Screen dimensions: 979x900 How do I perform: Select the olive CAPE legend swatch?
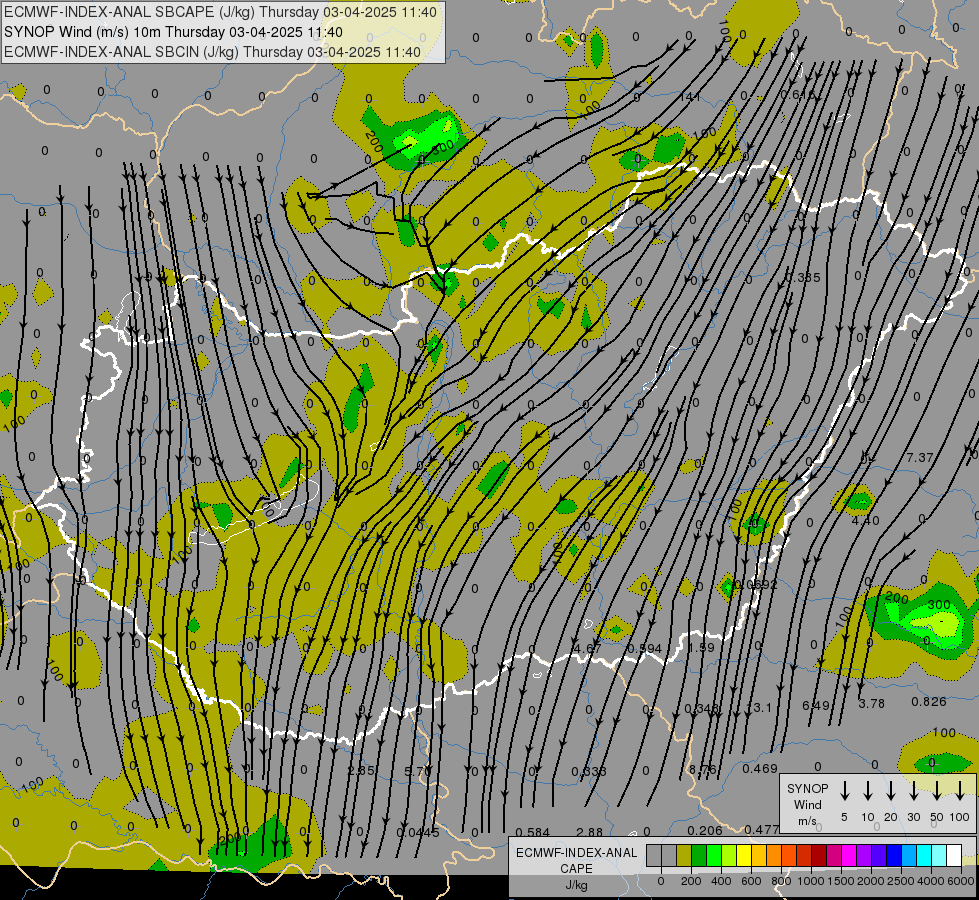[684, 855]
